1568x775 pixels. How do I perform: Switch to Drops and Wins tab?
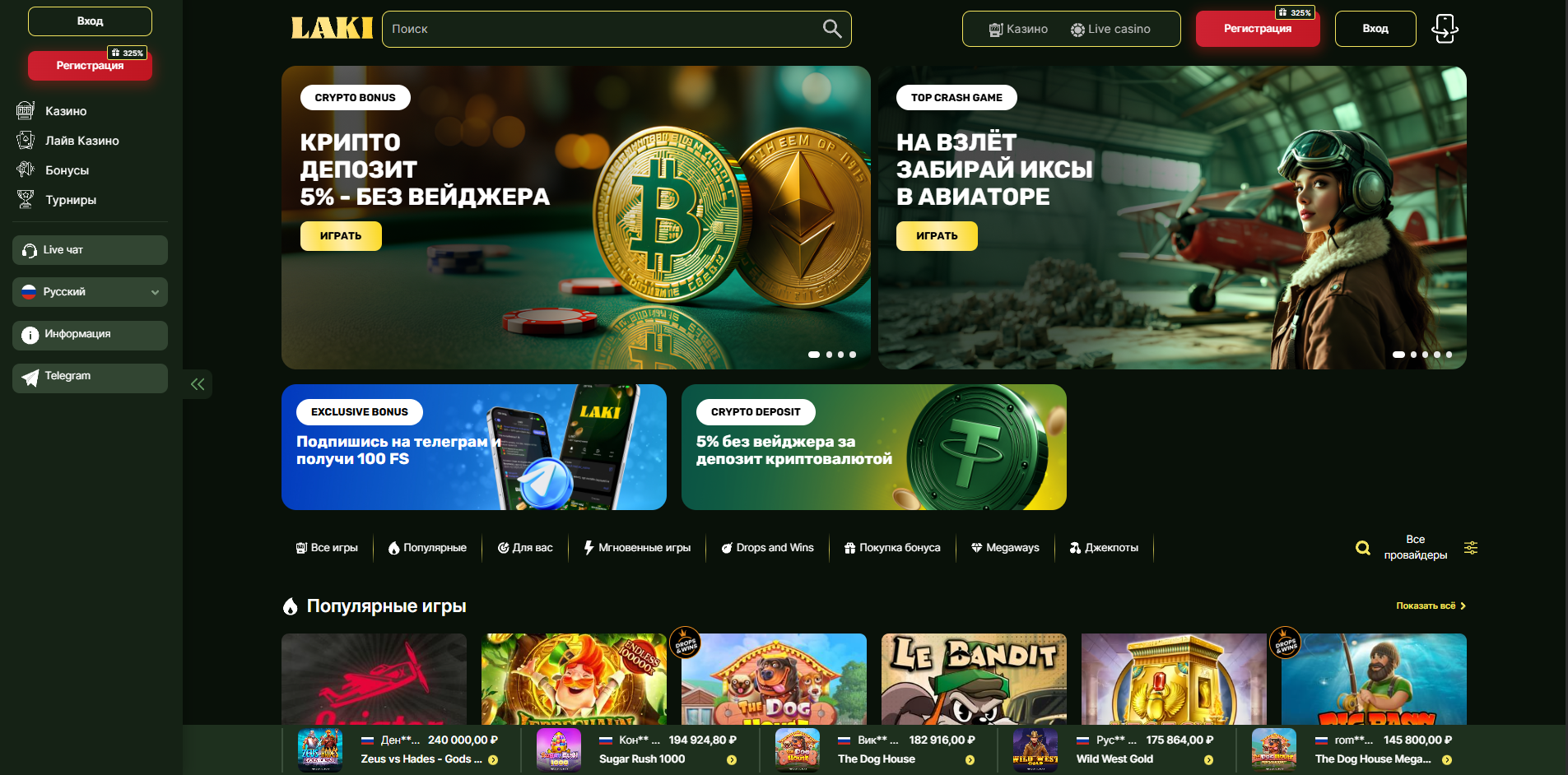tap(767, 548)
